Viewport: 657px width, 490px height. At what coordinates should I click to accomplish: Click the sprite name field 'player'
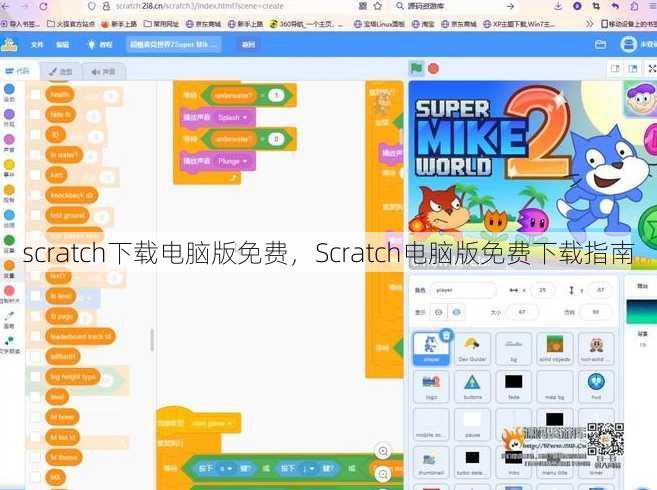coord(463,290)
